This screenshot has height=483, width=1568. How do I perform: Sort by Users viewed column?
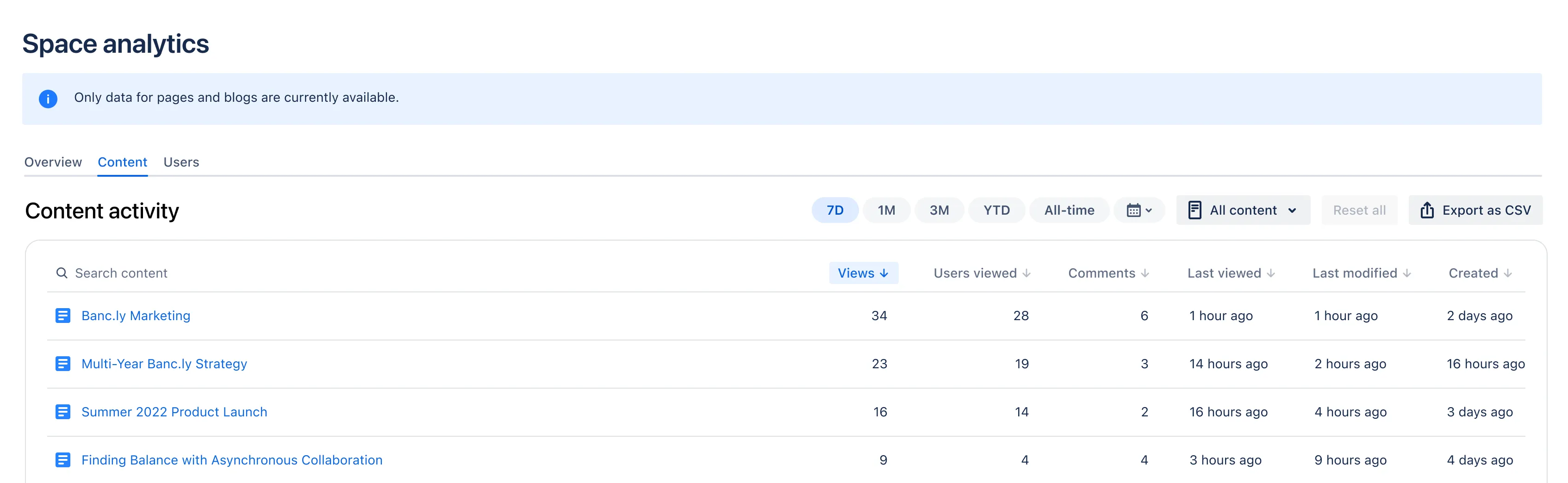[x=982, y=273]
